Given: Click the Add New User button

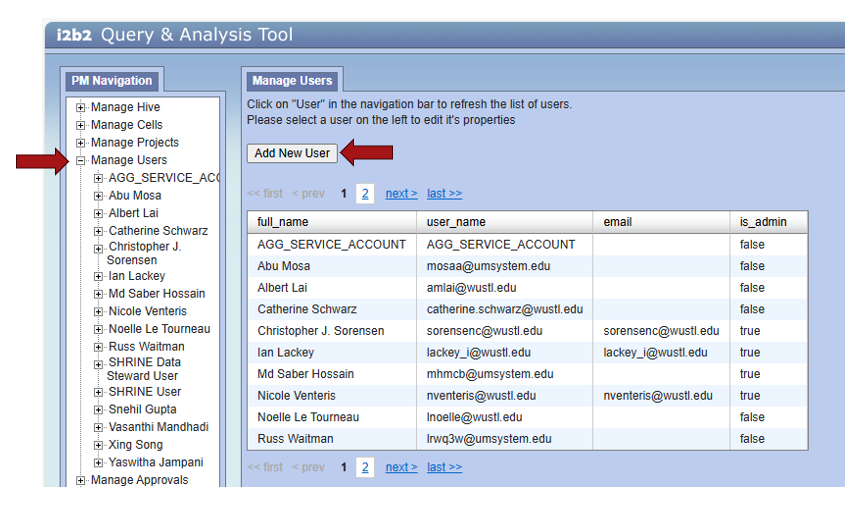Looking at the screenshot, I should click(292, 153).
